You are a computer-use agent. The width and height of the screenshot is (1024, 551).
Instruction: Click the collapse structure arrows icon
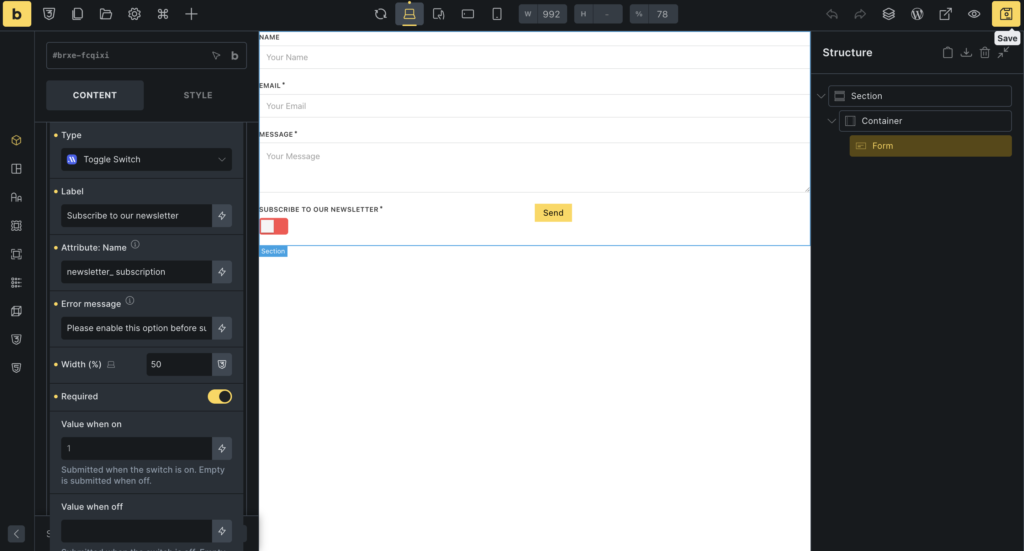tap(1003, 53)
